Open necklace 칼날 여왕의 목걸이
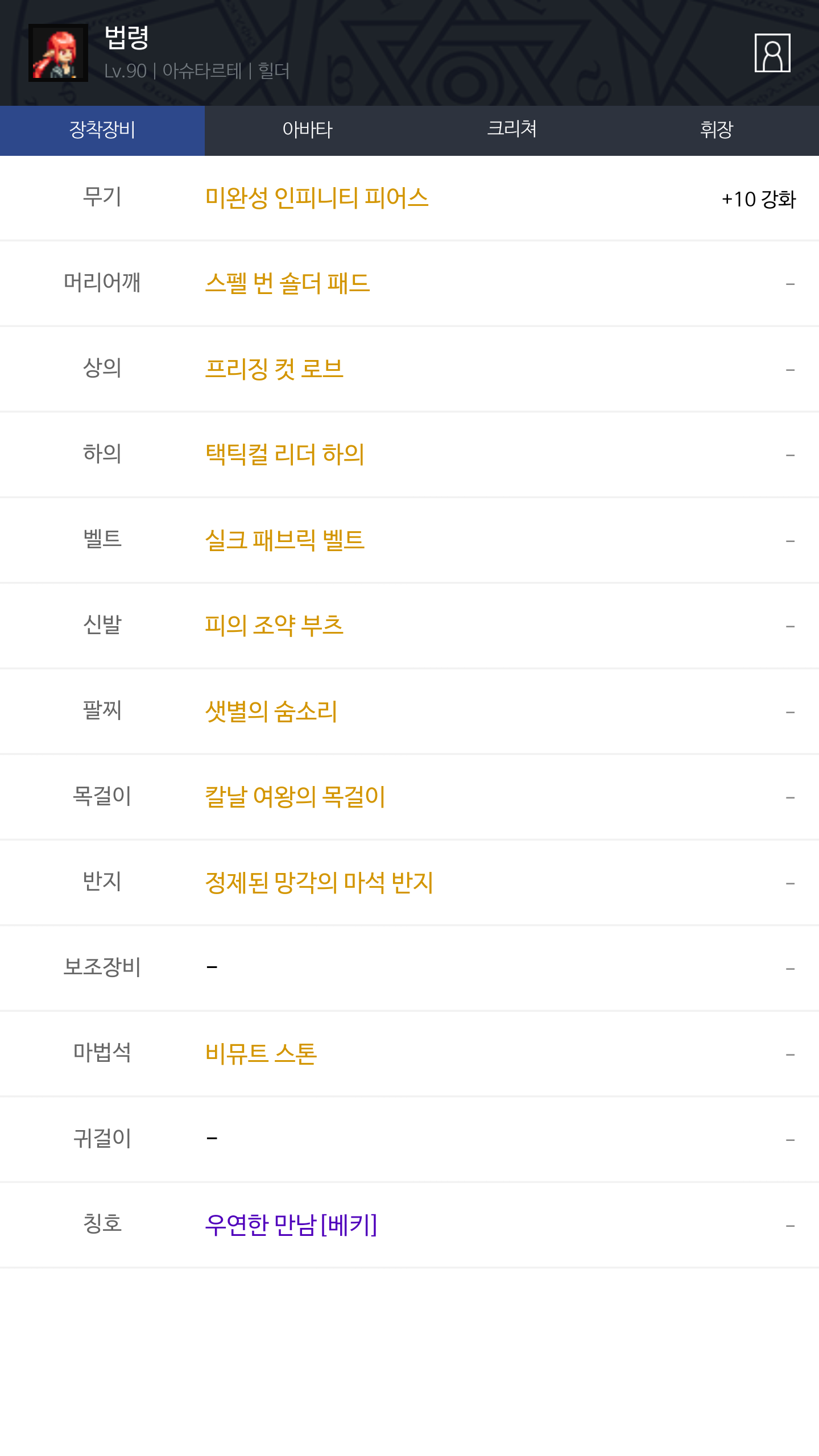The width and height of the screenshot is (819, 1456). pos(295,797)
